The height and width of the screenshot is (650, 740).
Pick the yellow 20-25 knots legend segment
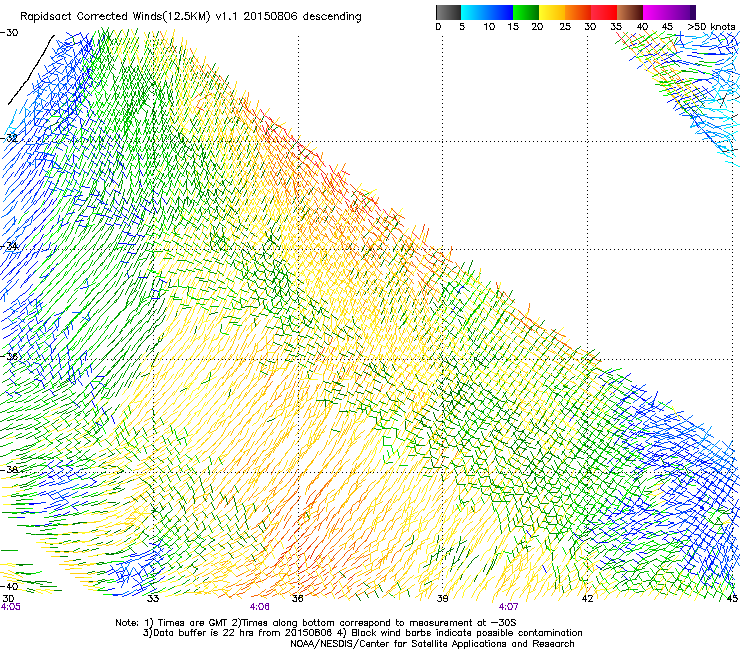pos(552,12)
